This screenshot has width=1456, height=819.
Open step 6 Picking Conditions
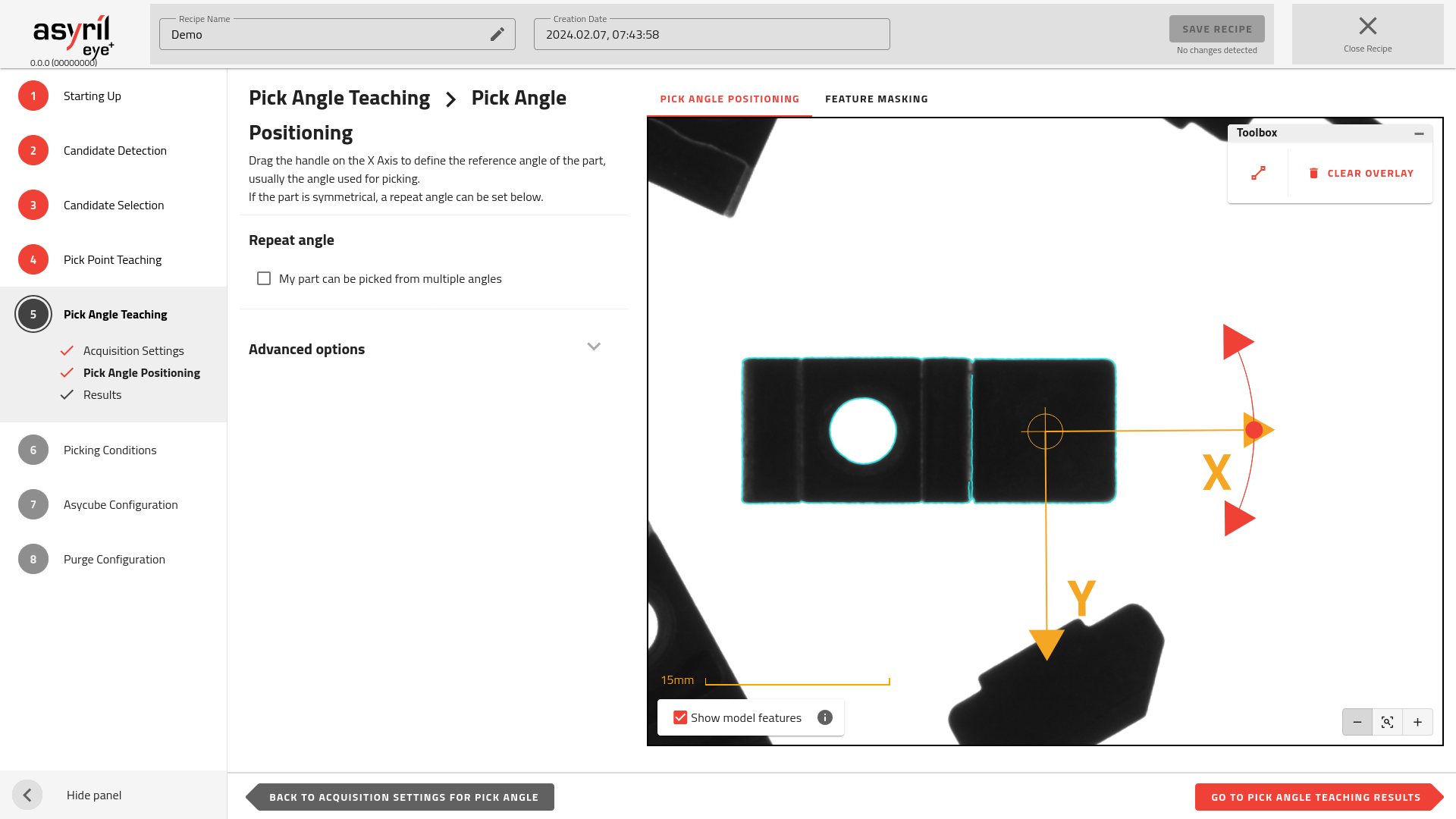[110, 450]
